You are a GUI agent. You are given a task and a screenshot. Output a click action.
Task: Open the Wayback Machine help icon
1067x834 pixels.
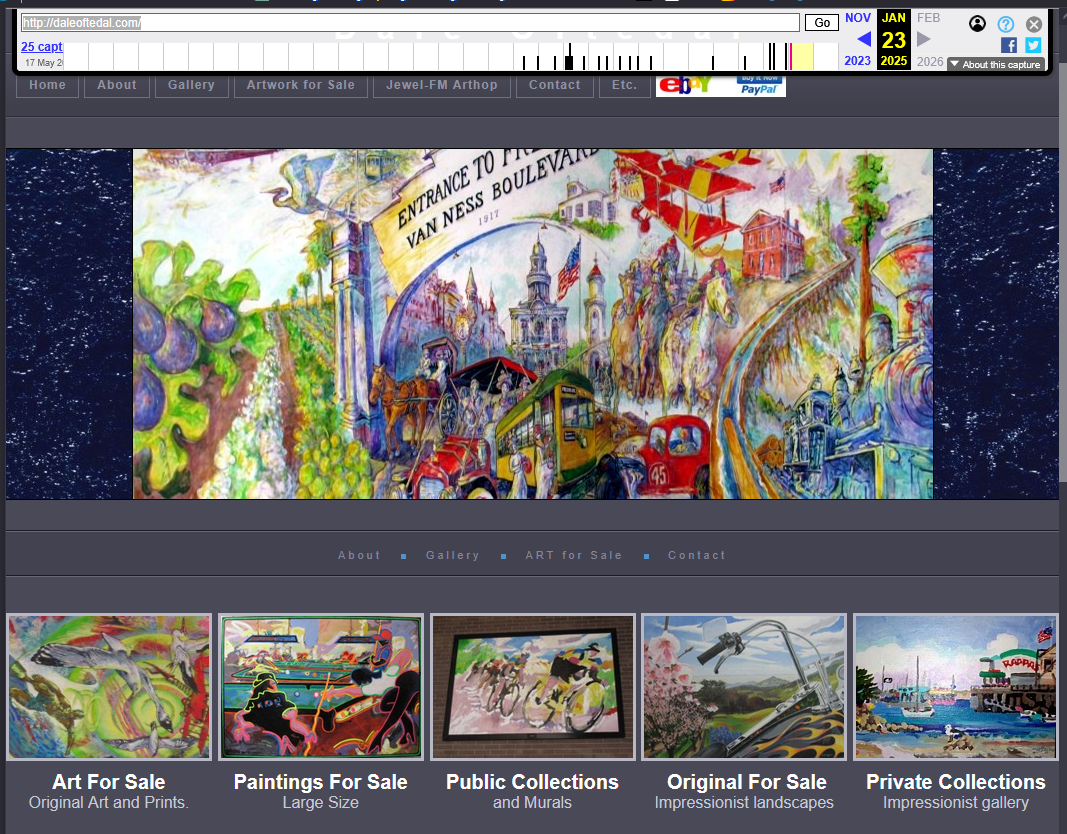(1006, 24)
